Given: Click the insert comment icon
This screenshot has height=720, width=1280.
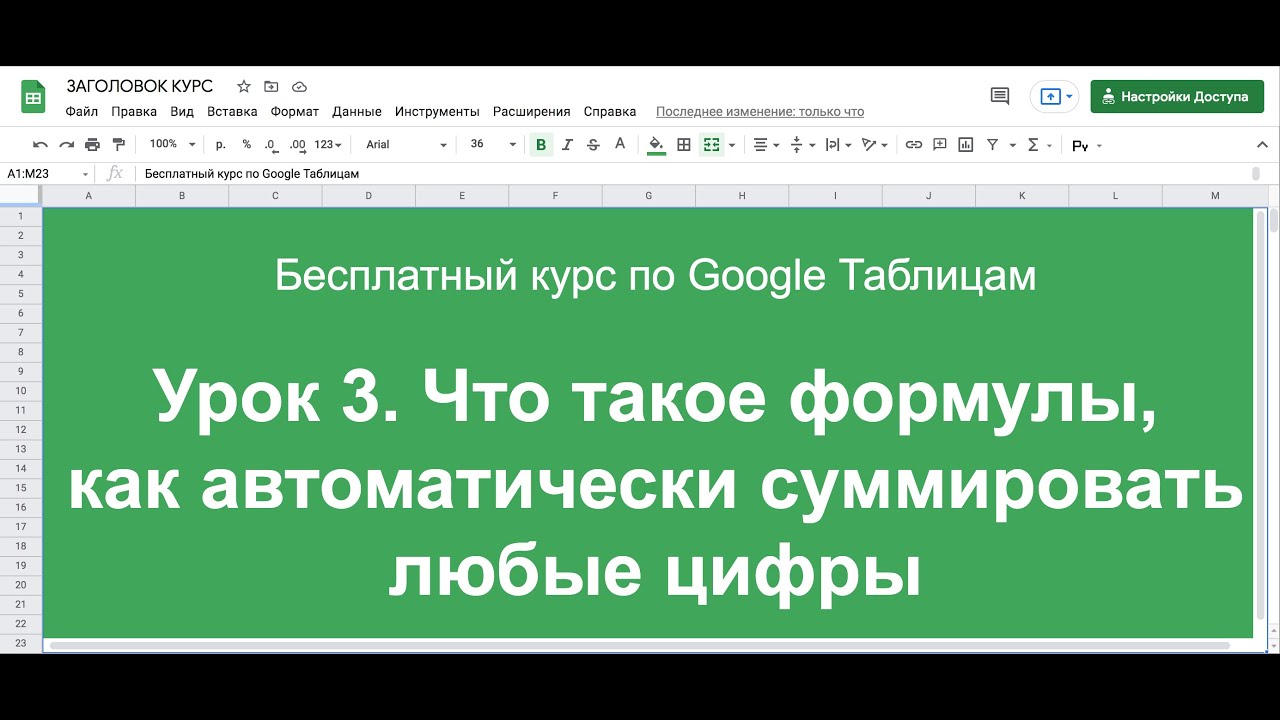Looking at the screenshot, I should pos(939,145).
